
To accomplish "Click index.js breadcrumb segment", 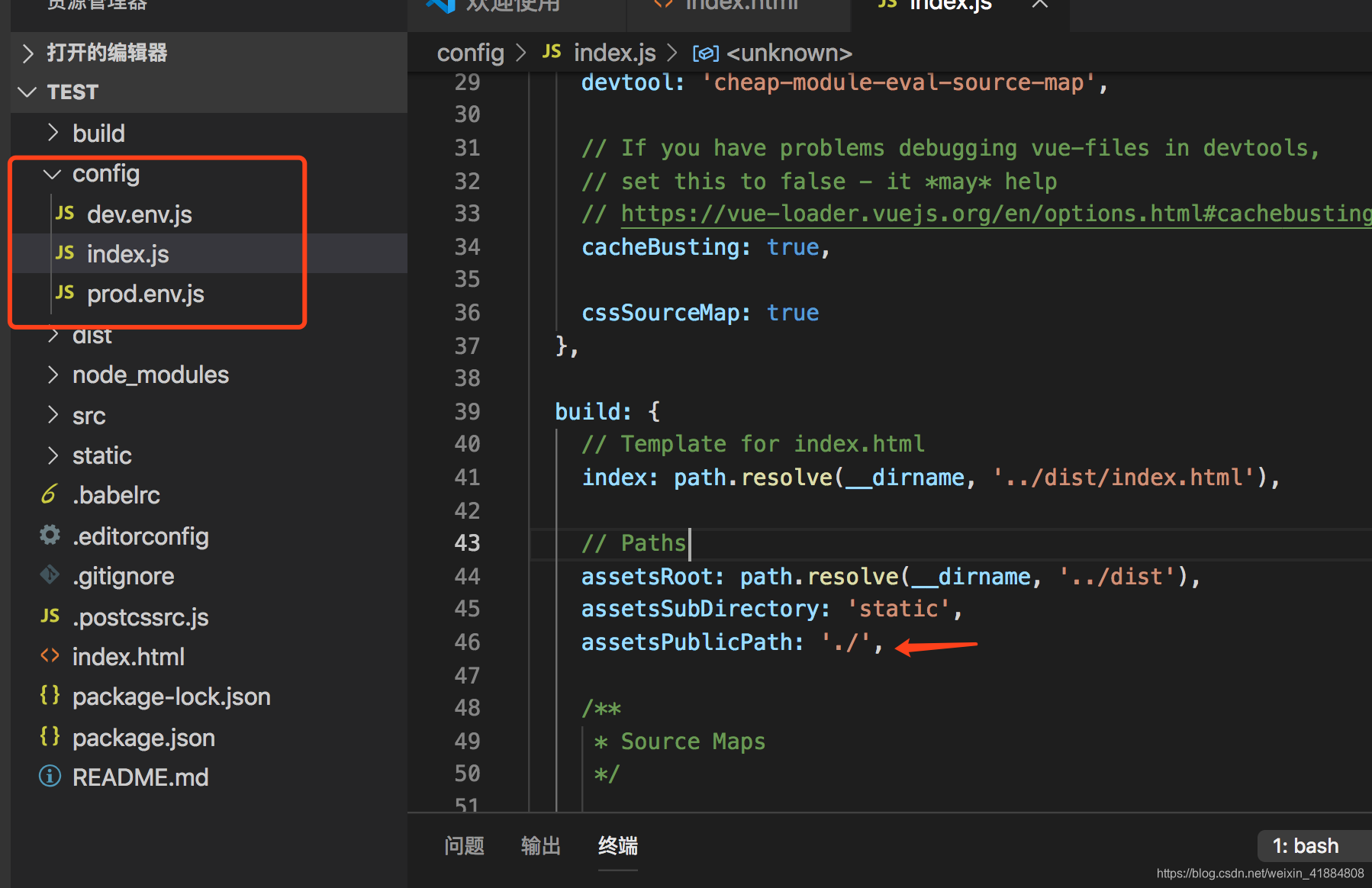I will [614, 53].
